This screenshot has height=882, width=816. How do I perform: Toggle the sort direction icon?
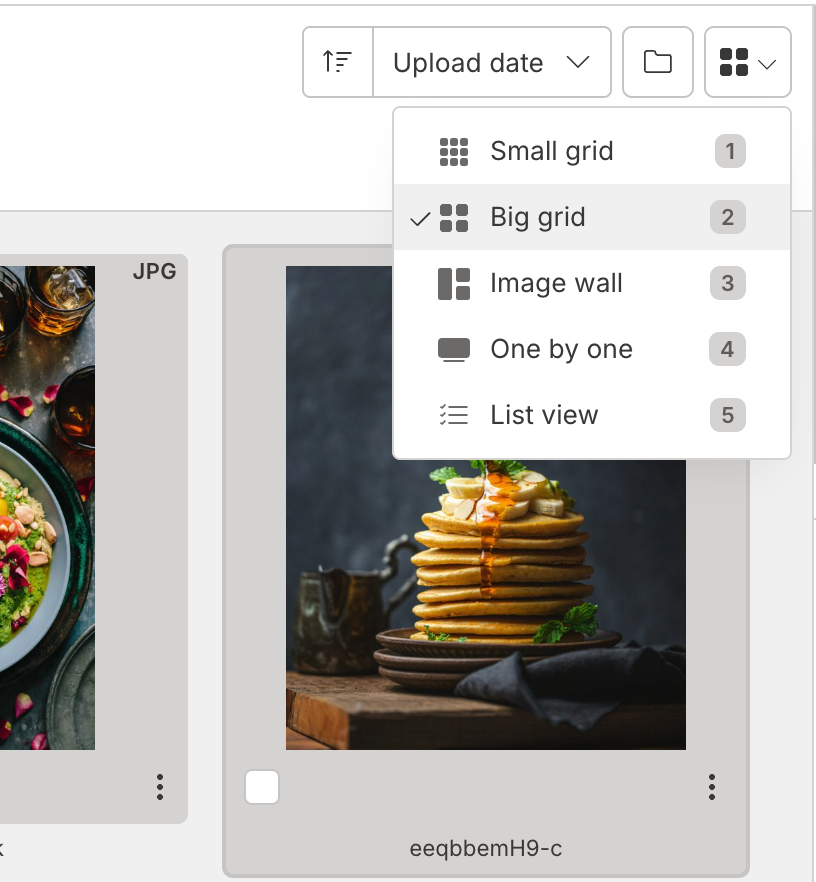click(x=338, y=62)
